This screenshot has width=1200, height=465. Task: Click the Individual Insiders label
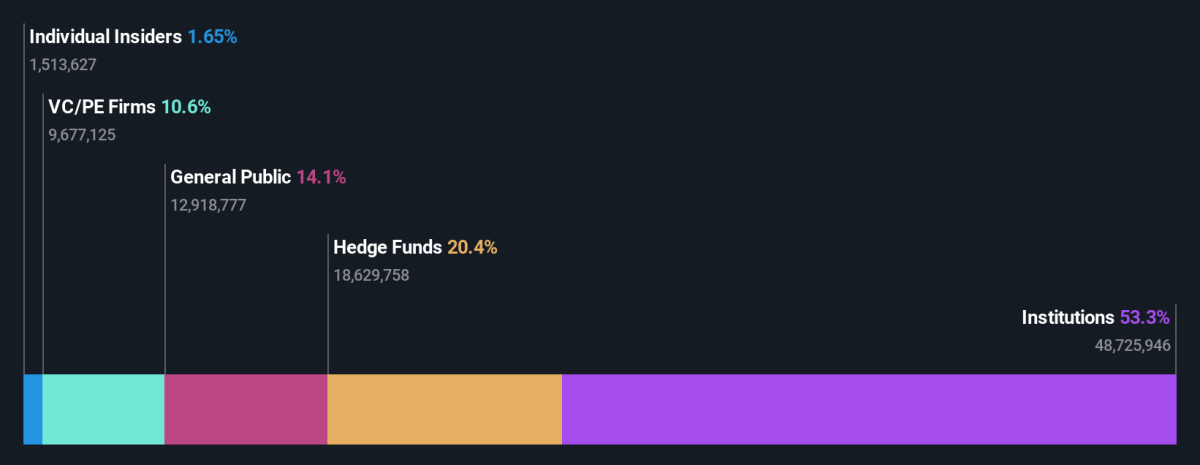click(106, 37)
